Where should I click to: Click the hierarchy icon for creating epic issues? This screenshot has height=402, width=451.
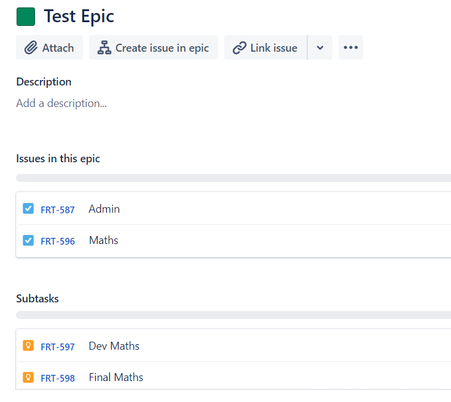pos(104,48)
